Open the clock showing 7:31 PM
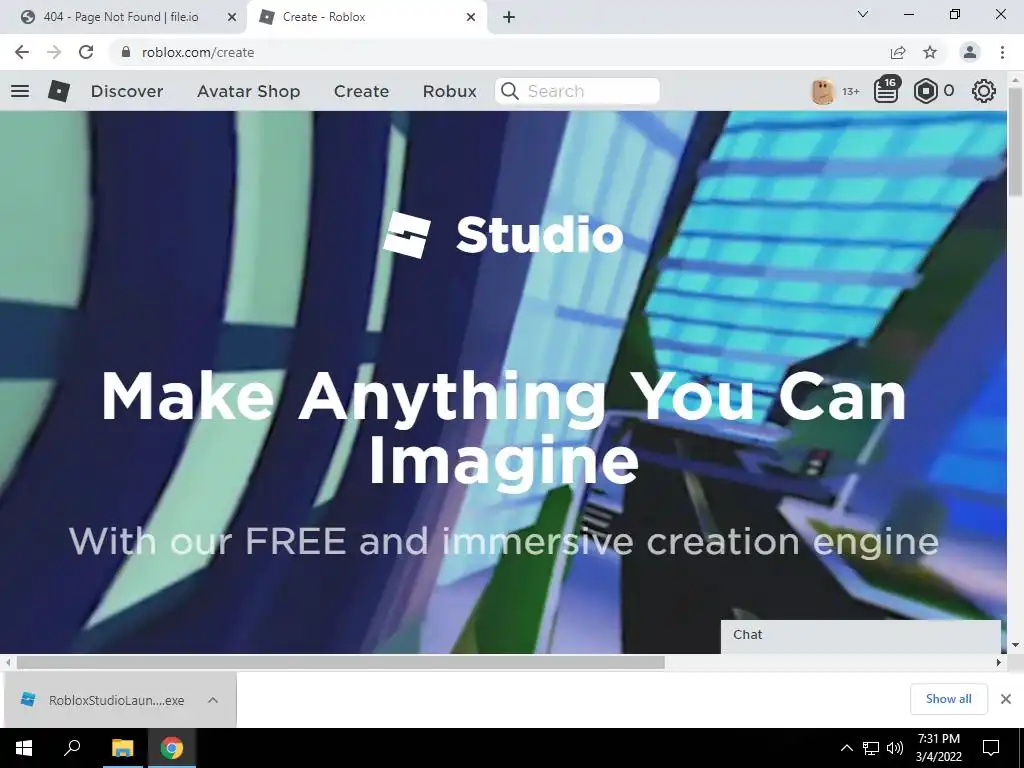The height and width of the screenshot is (768, 1024). 938,748
